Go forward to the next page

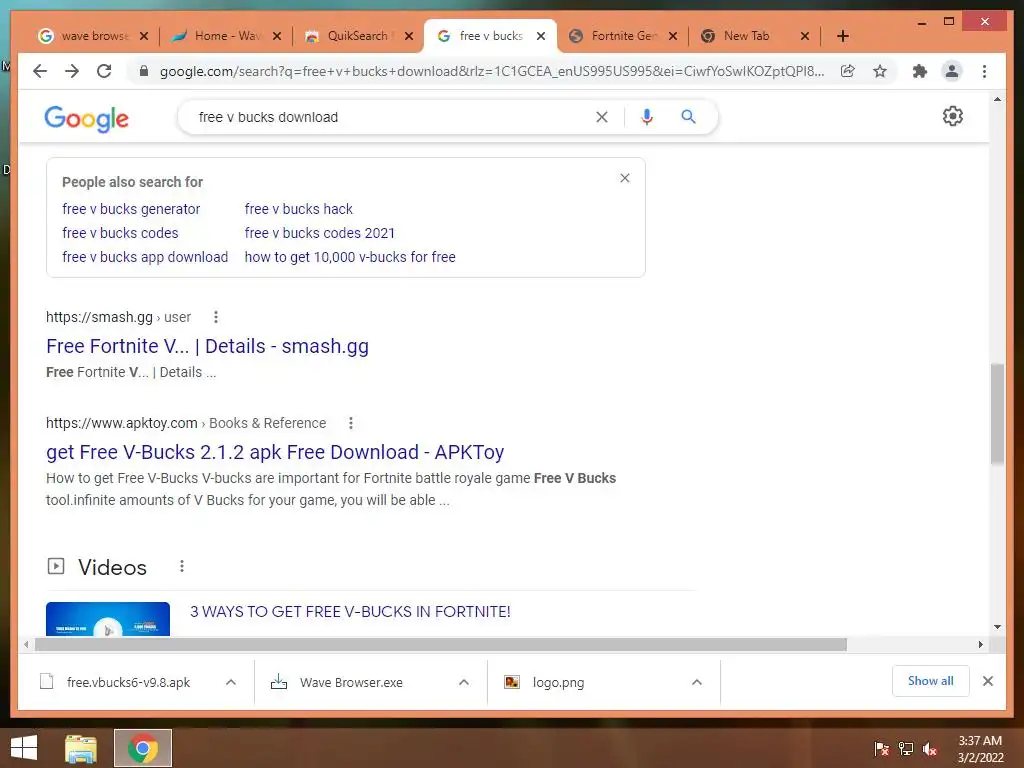(72, 71)
